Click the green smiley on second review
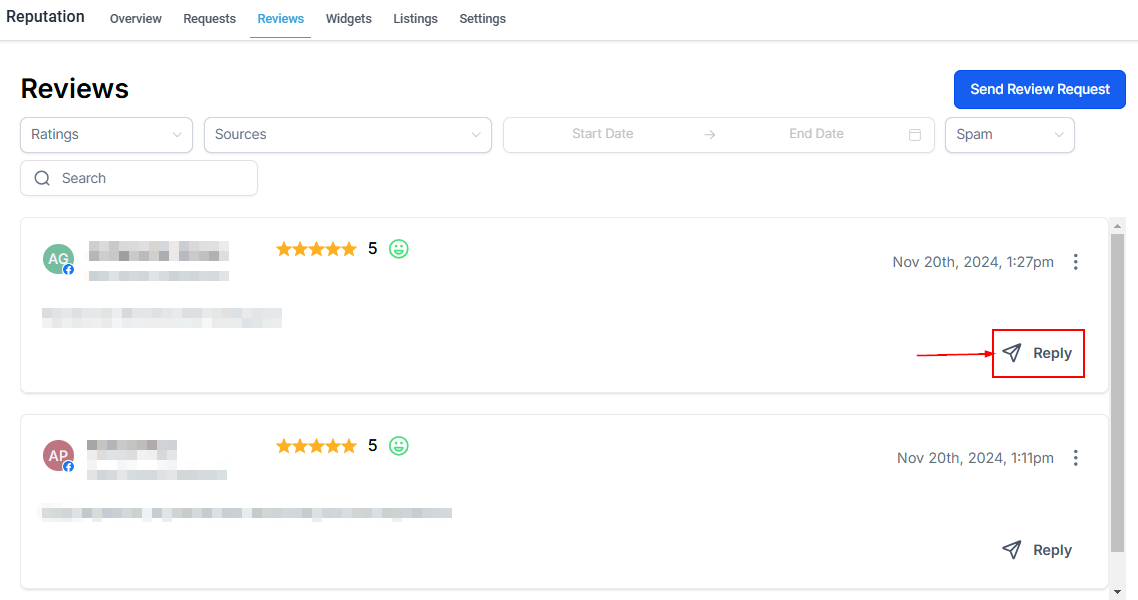This screenshot has height=600, width=1138. (x=399, y=446)
